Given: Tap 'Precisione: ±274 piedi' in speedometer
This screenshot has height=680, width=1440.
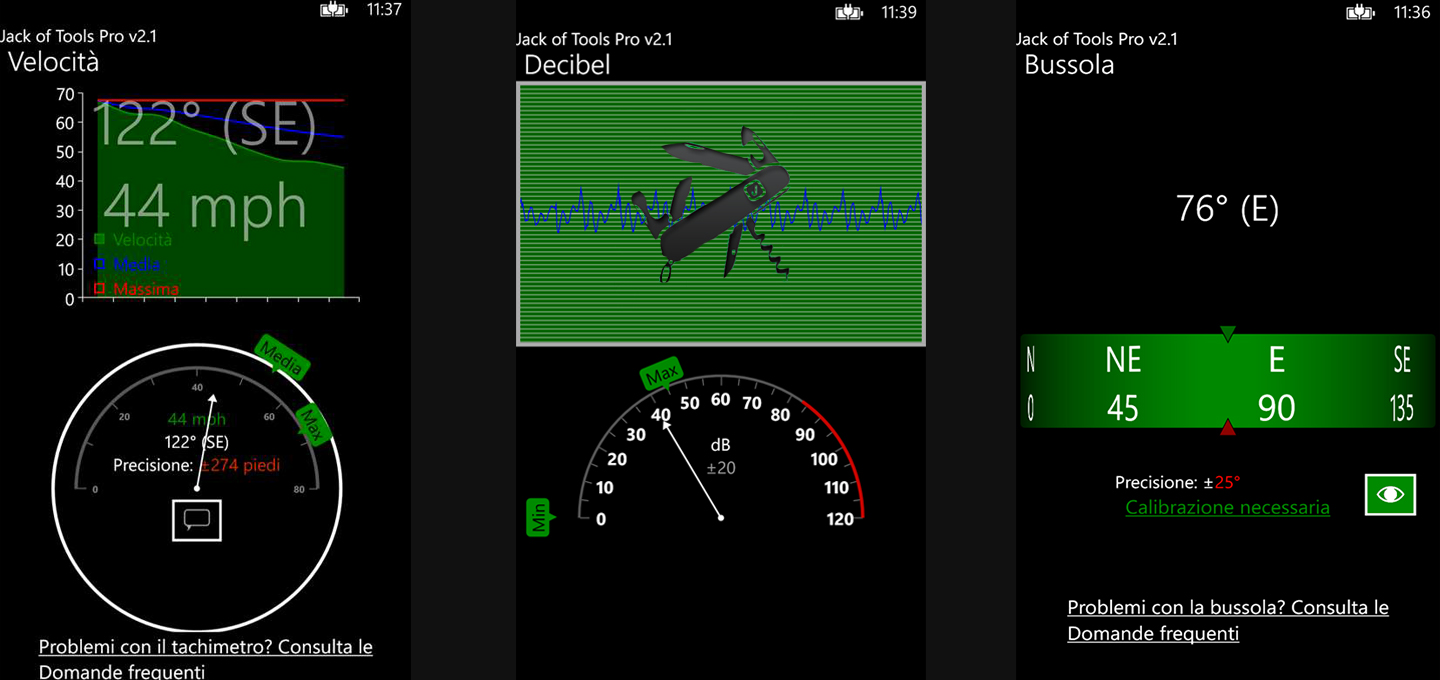Looking at the screenshot, I should click(197, 465).
